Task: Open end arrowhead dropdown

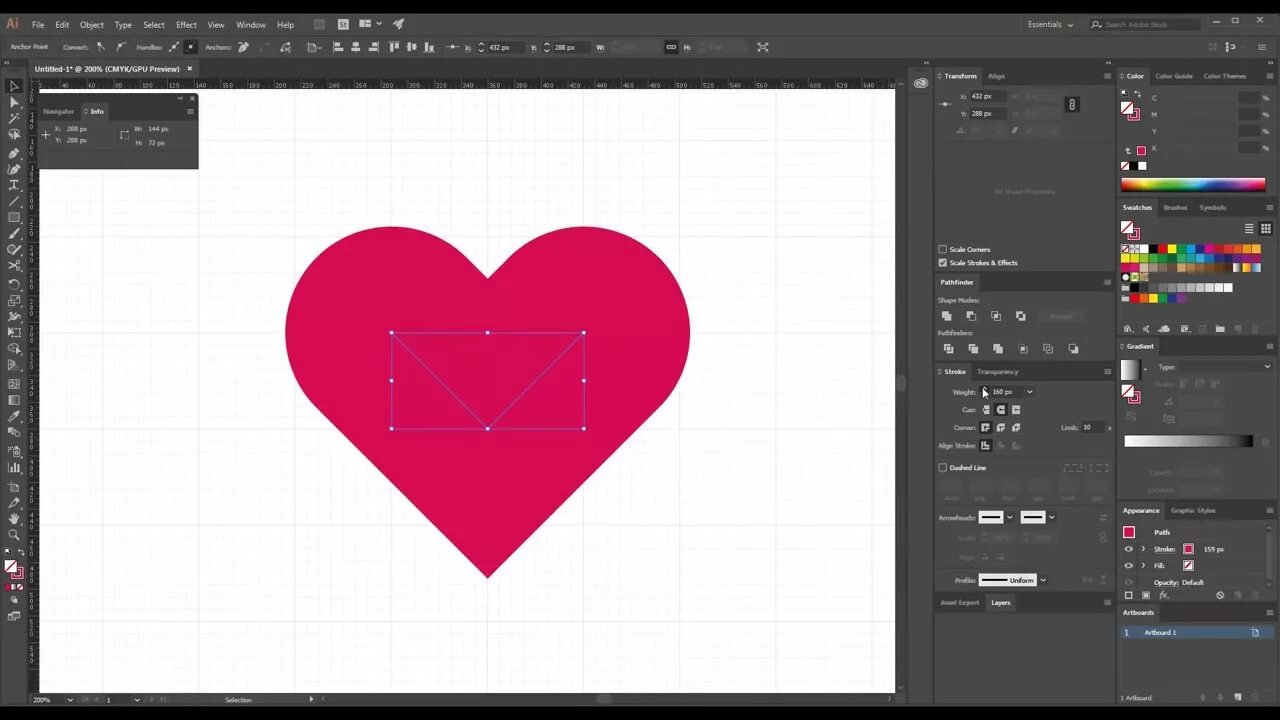Action: tap(1052, 517)
